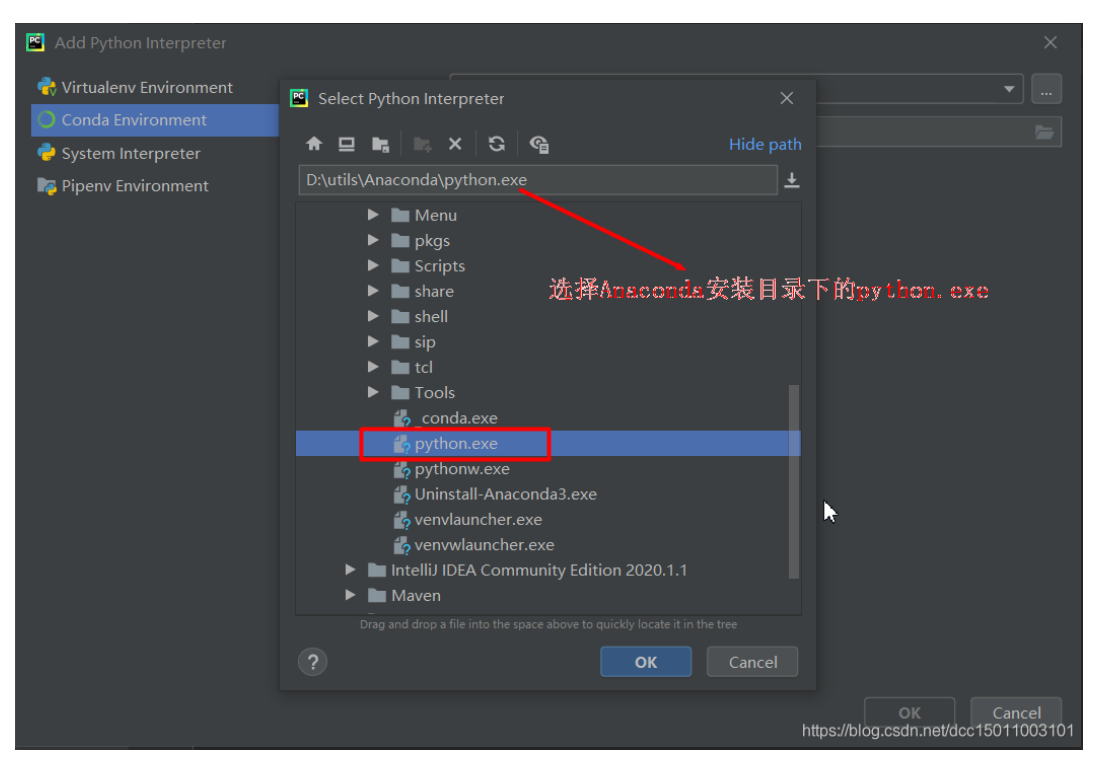1100x775 pixels.
Task: Expand IntelliJ IDEA Community Edition folder
Action: click(350, 570)
